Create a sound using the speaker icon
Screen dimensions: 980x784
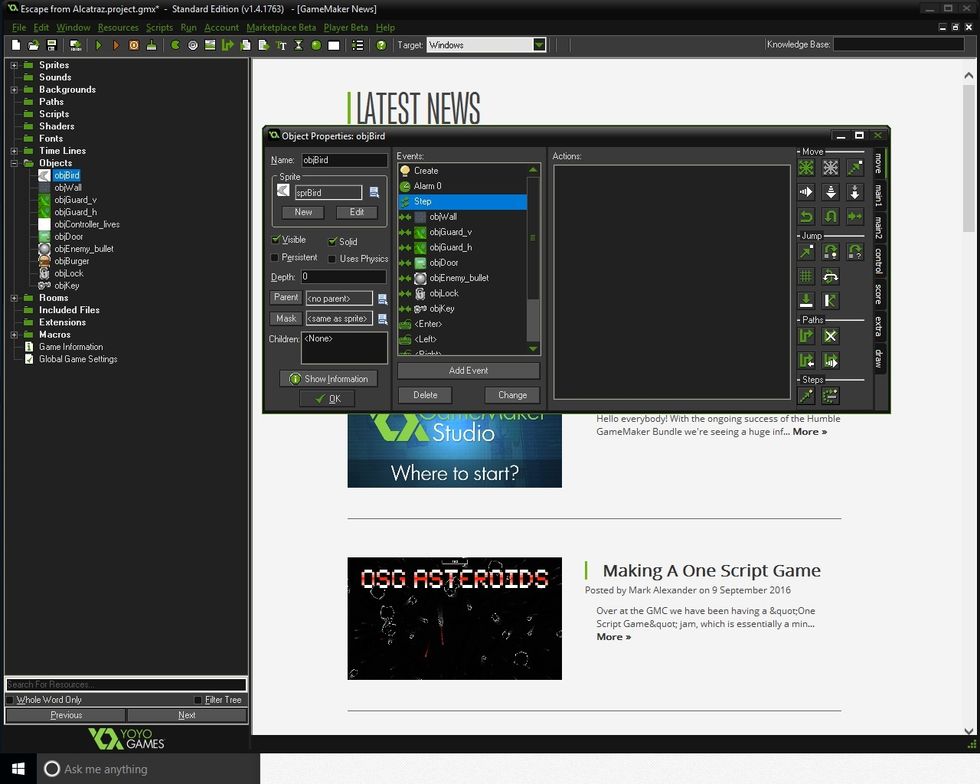pyautogui.click(x=192, y=45)
